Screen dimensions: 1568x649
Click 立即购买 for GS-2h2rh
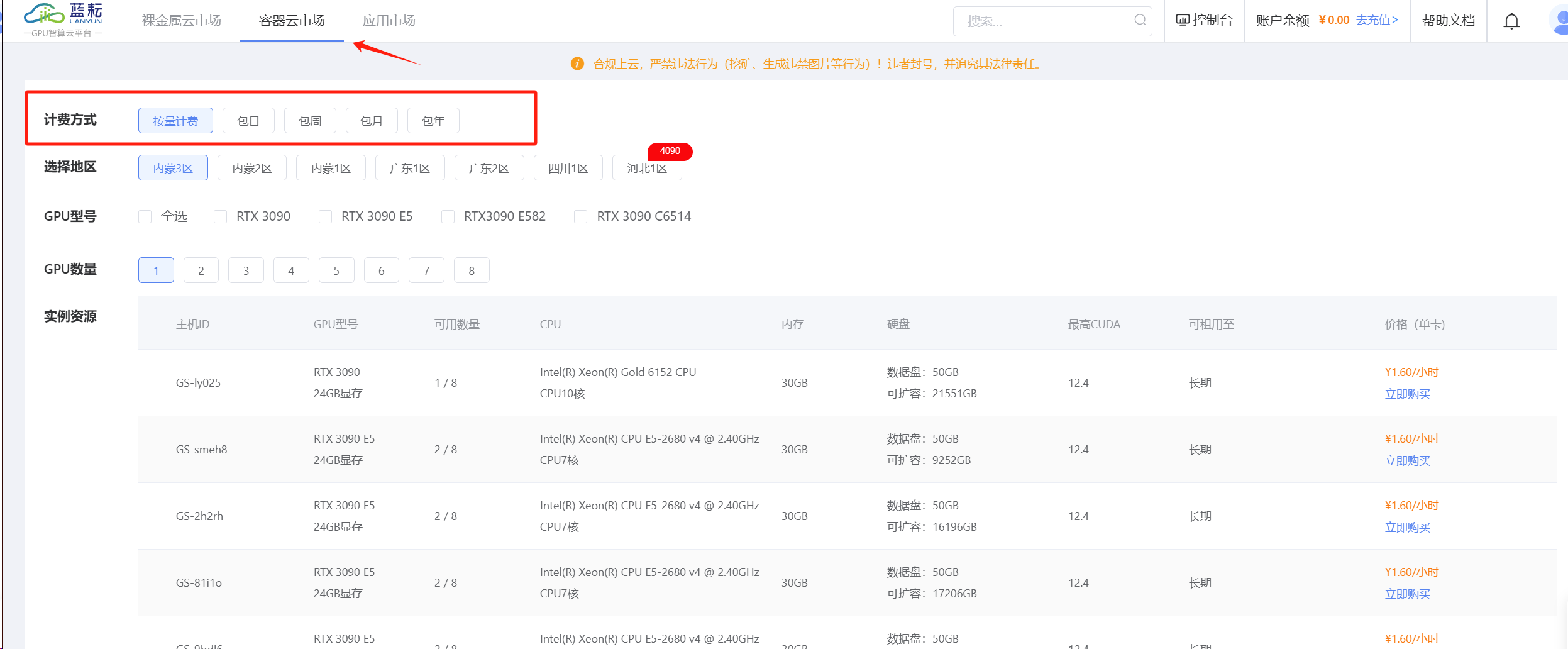[x=1407, y=527]
